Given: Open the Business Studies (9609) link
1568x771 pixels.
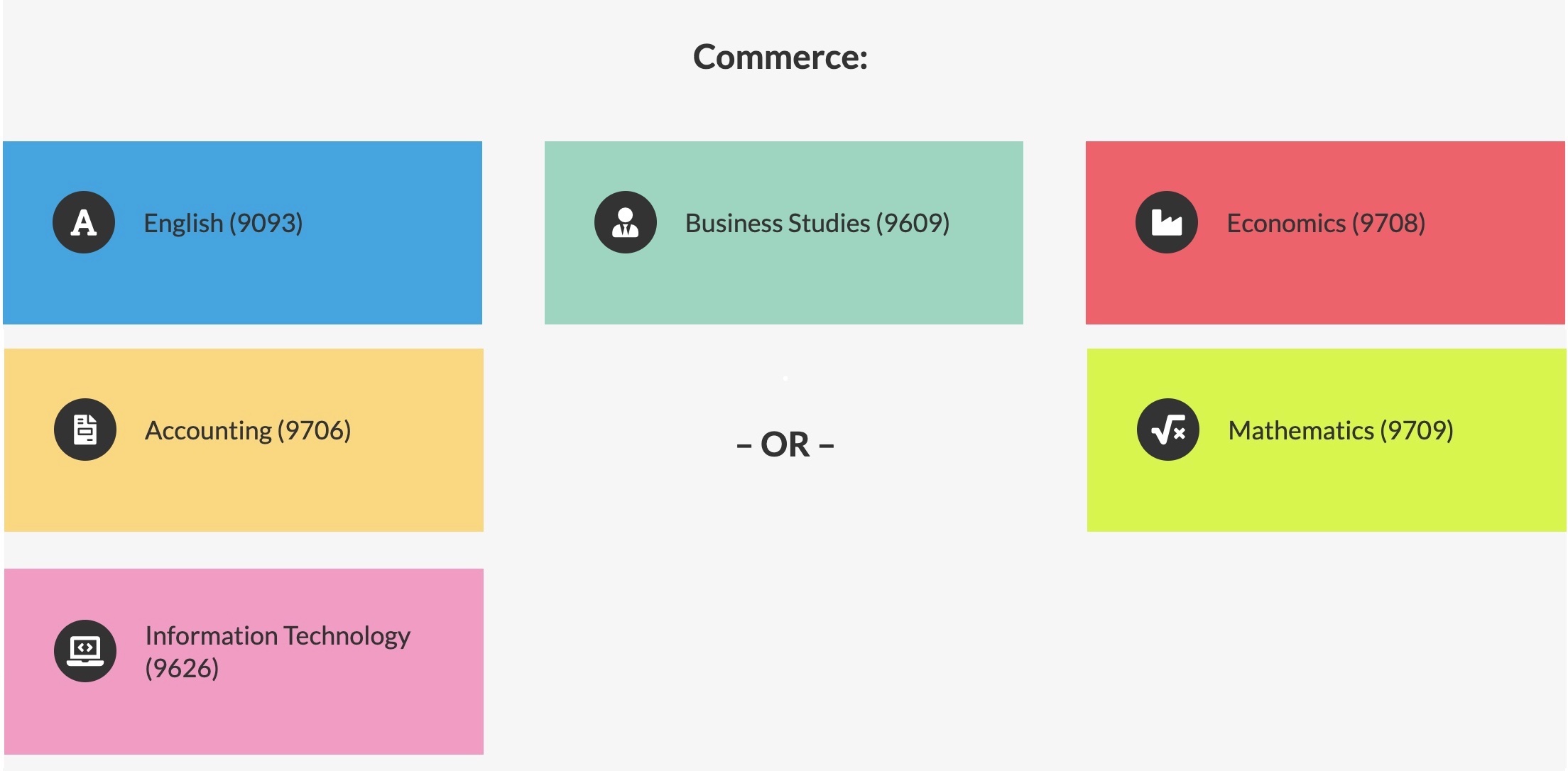Looking at the screenshot, I should [x=817, y=223].
